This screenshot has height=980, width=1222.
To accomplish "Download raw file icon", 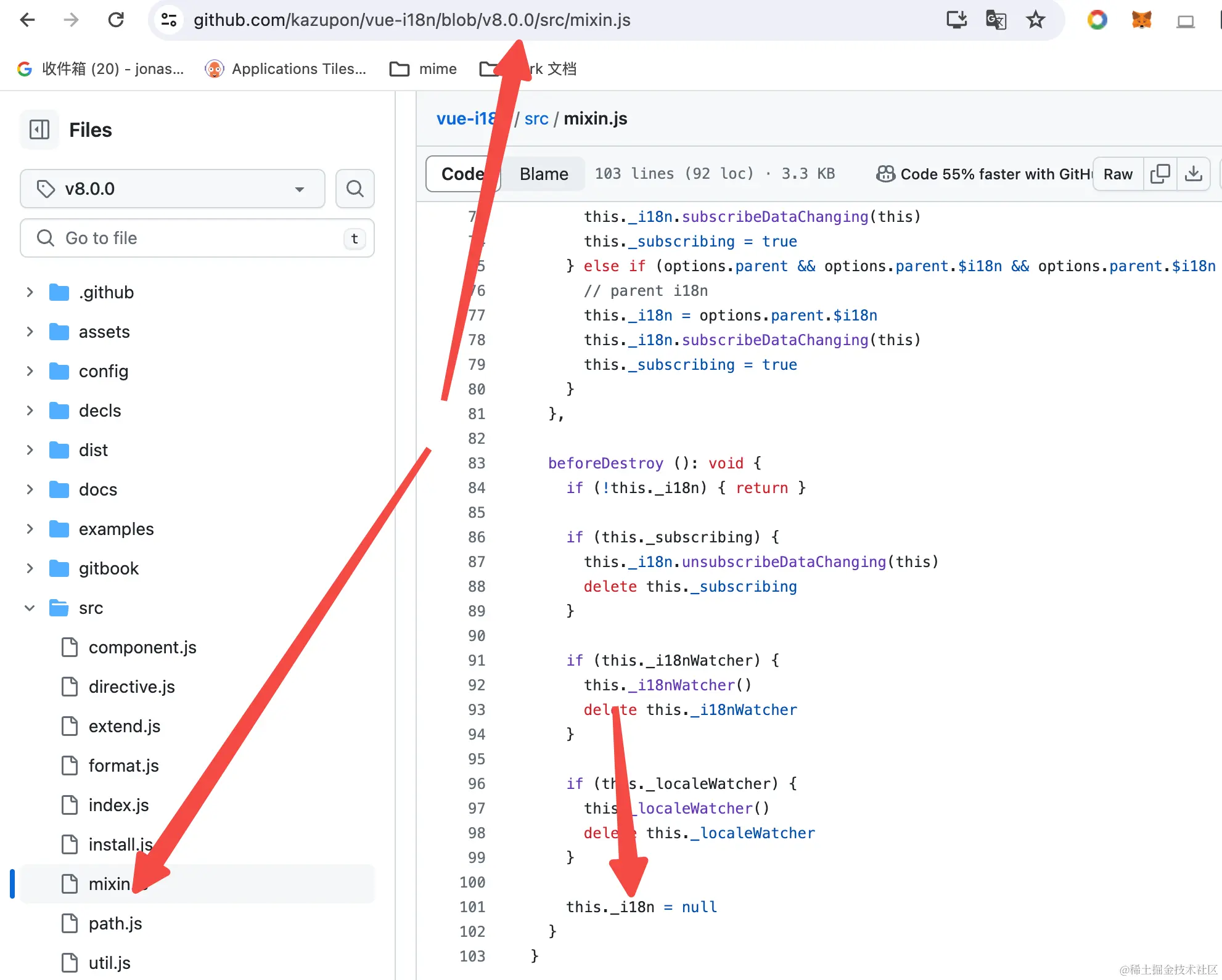I will click(1193, 174).
